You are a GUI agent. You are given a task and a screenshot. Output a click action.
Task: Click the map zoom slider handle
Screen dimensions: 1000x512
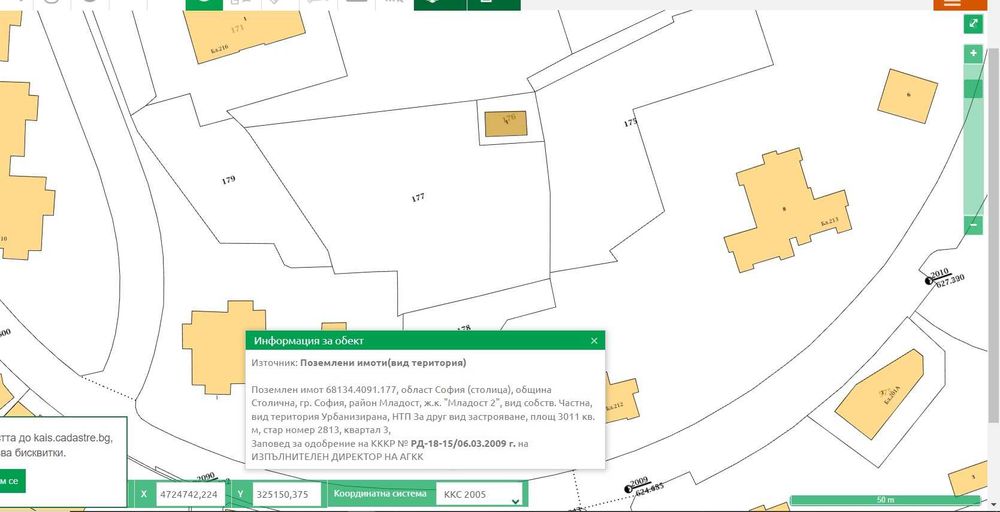coord(973,89)
